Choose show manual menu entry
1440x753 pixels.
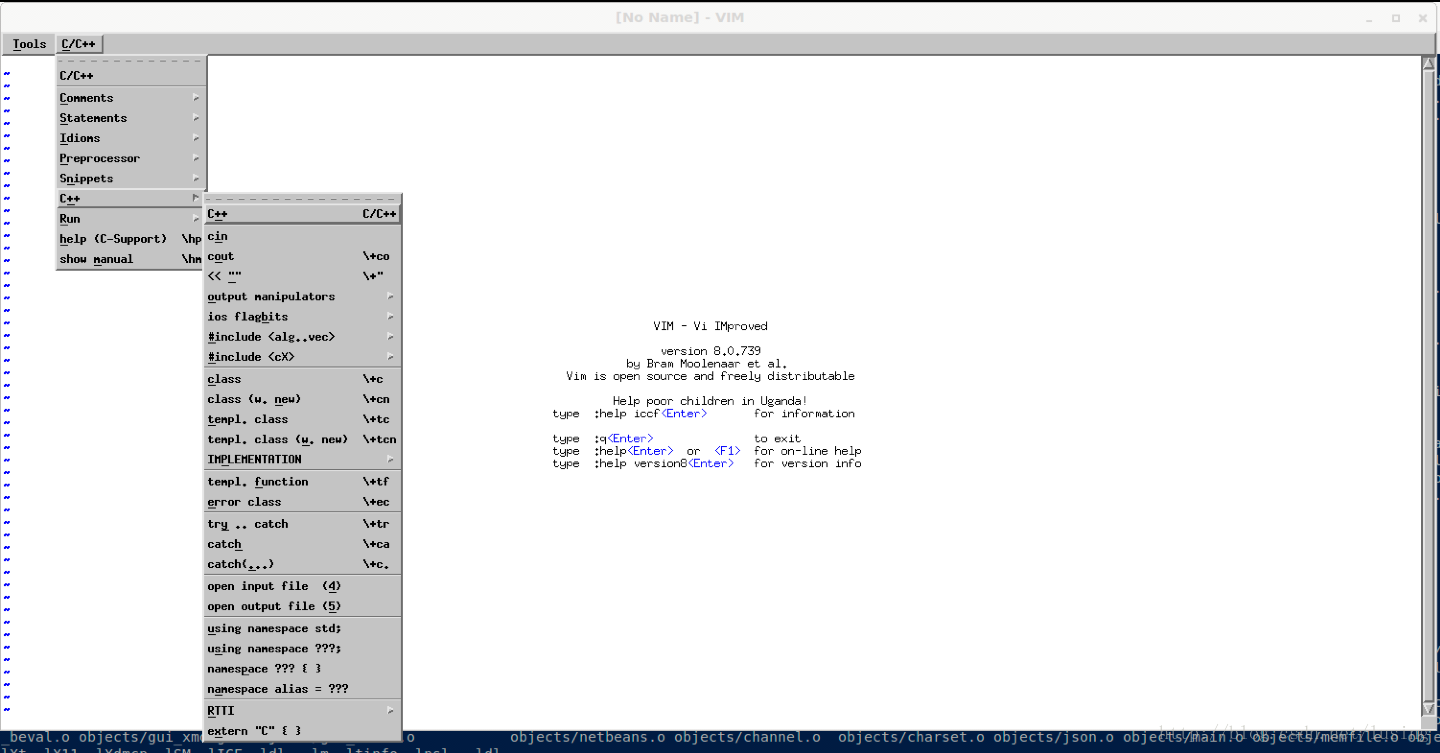(x=131, y=259)
